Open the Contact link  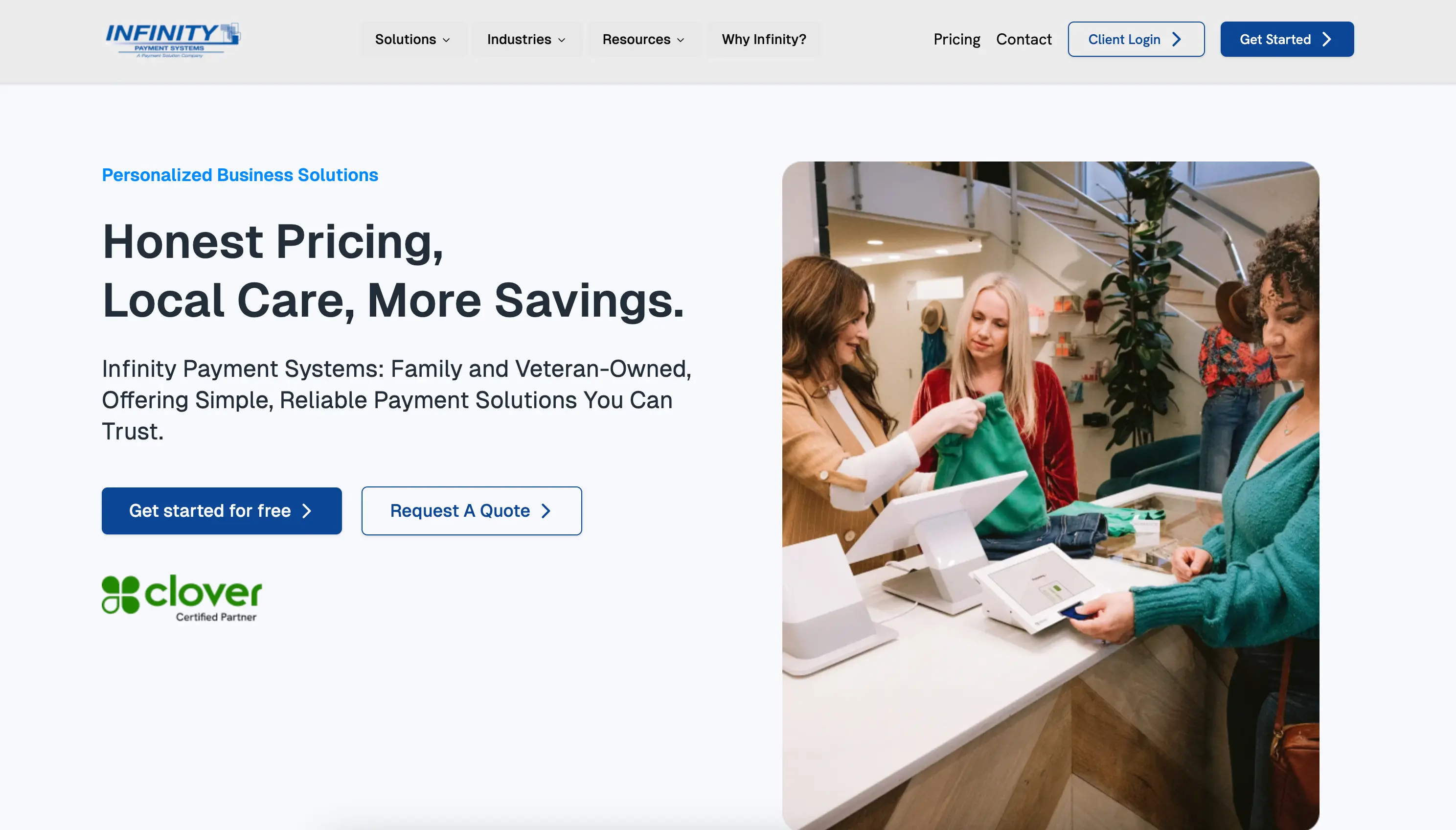pyautogui.click(x=1024, y=39)
